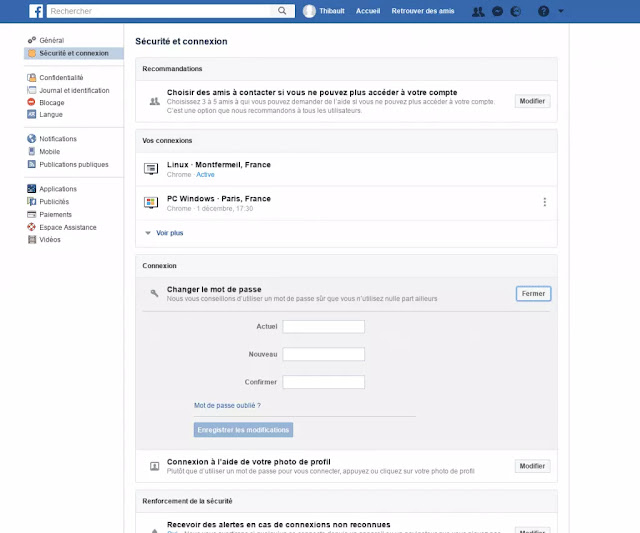Click Journal et identification icon
The height and width of the screenshot is (533, 640).
pos(31,90)
